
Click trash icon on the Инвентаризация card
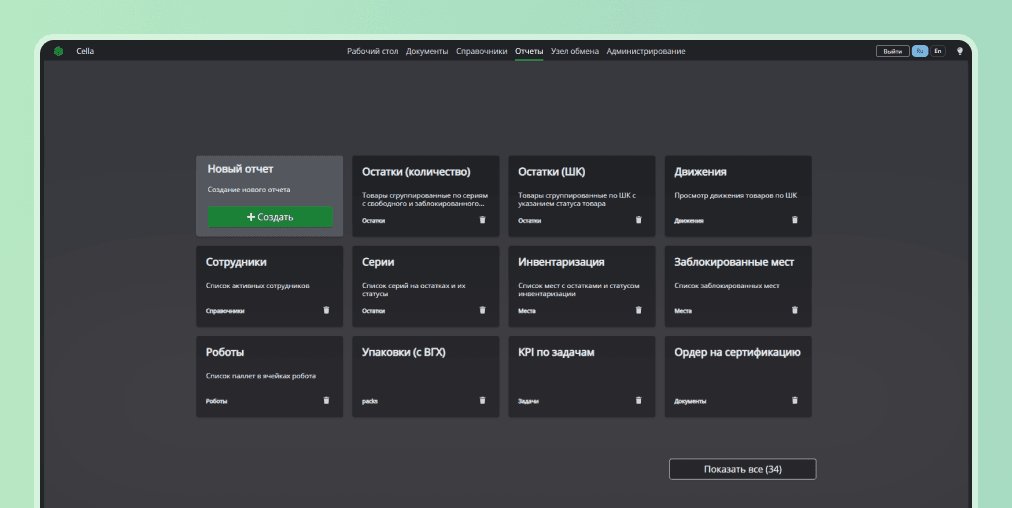click(639, 310)
